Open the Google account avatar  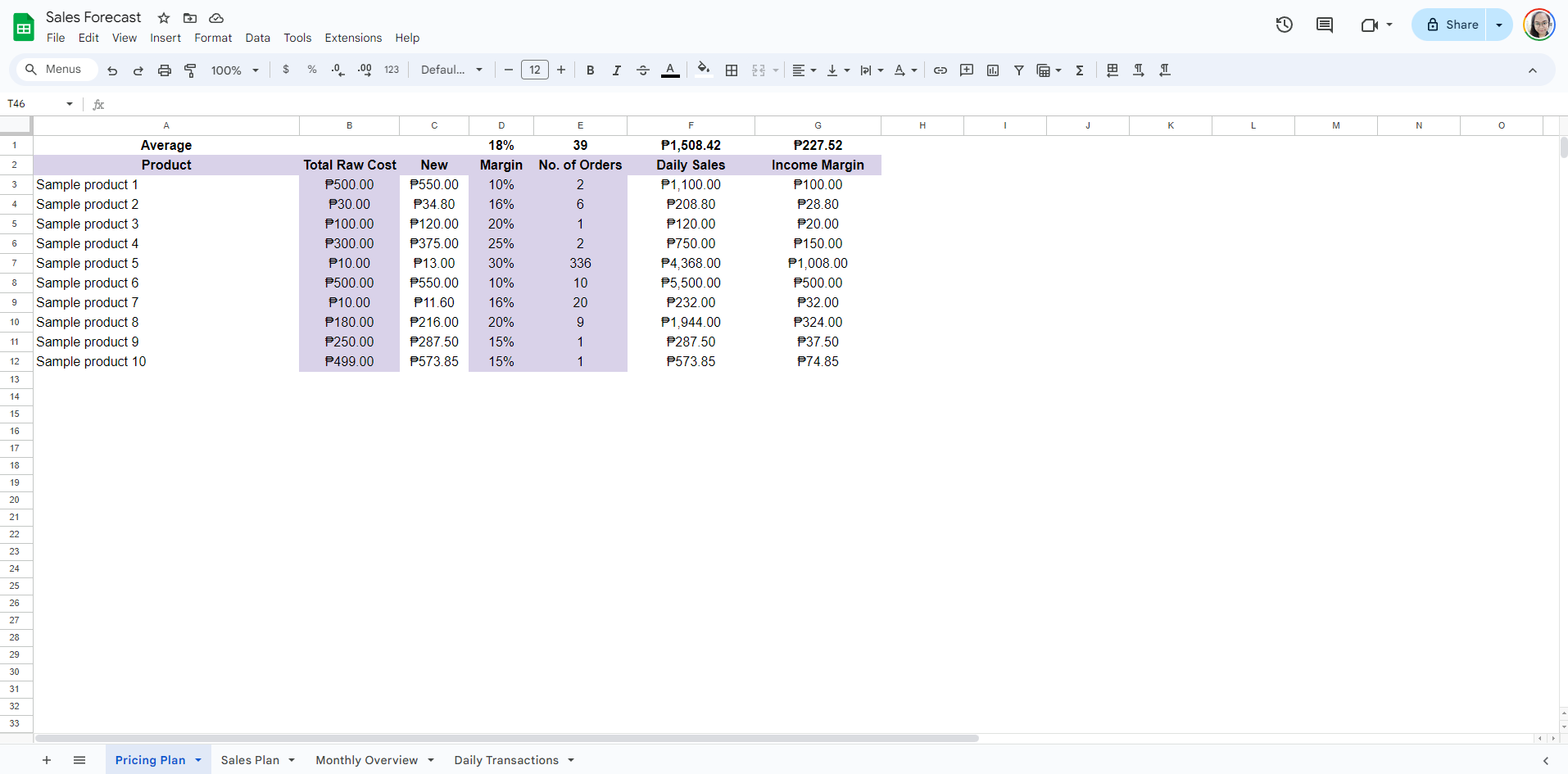coord(1539,25)
